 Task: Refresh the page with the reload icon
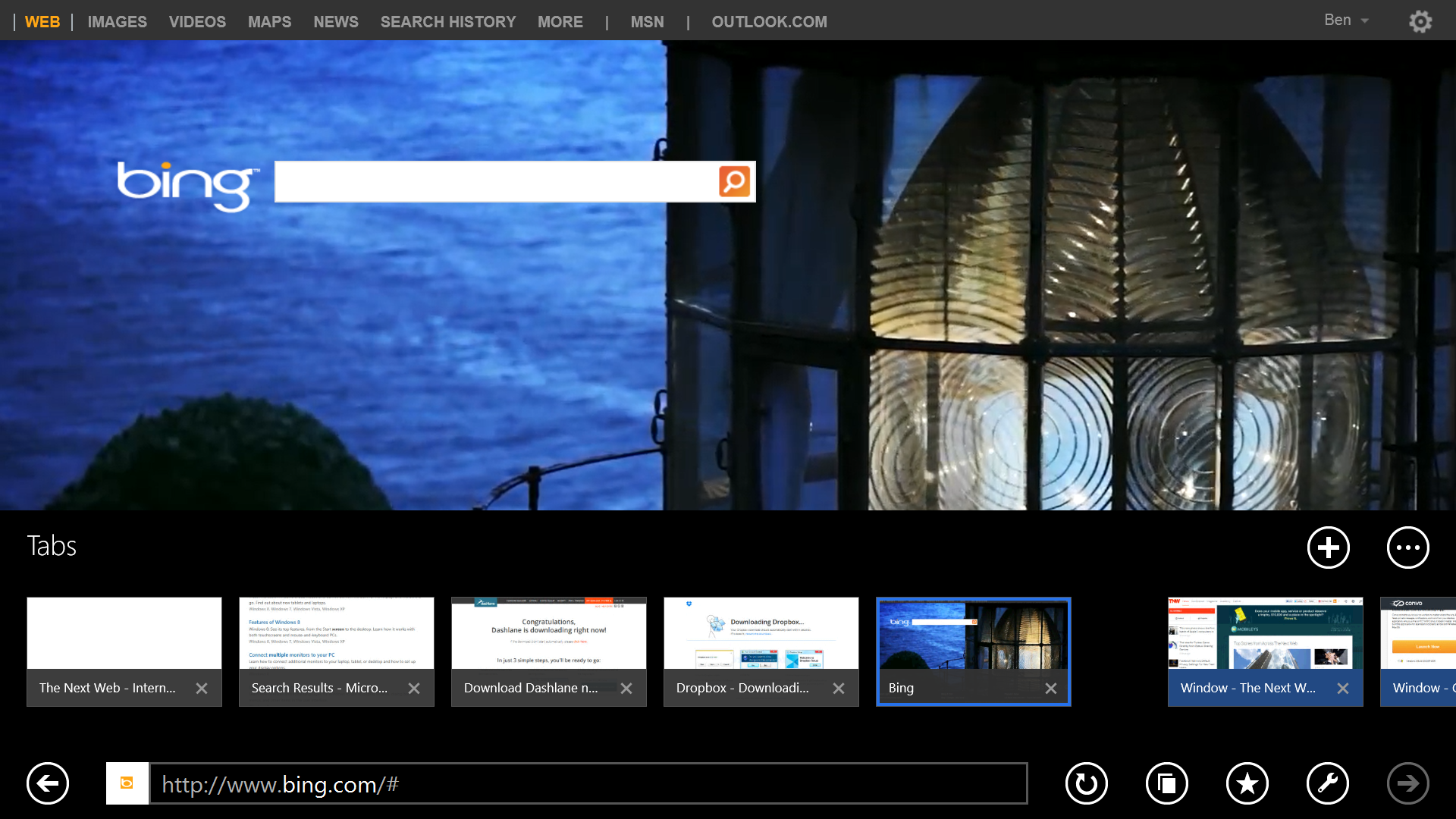(1087, 783)
